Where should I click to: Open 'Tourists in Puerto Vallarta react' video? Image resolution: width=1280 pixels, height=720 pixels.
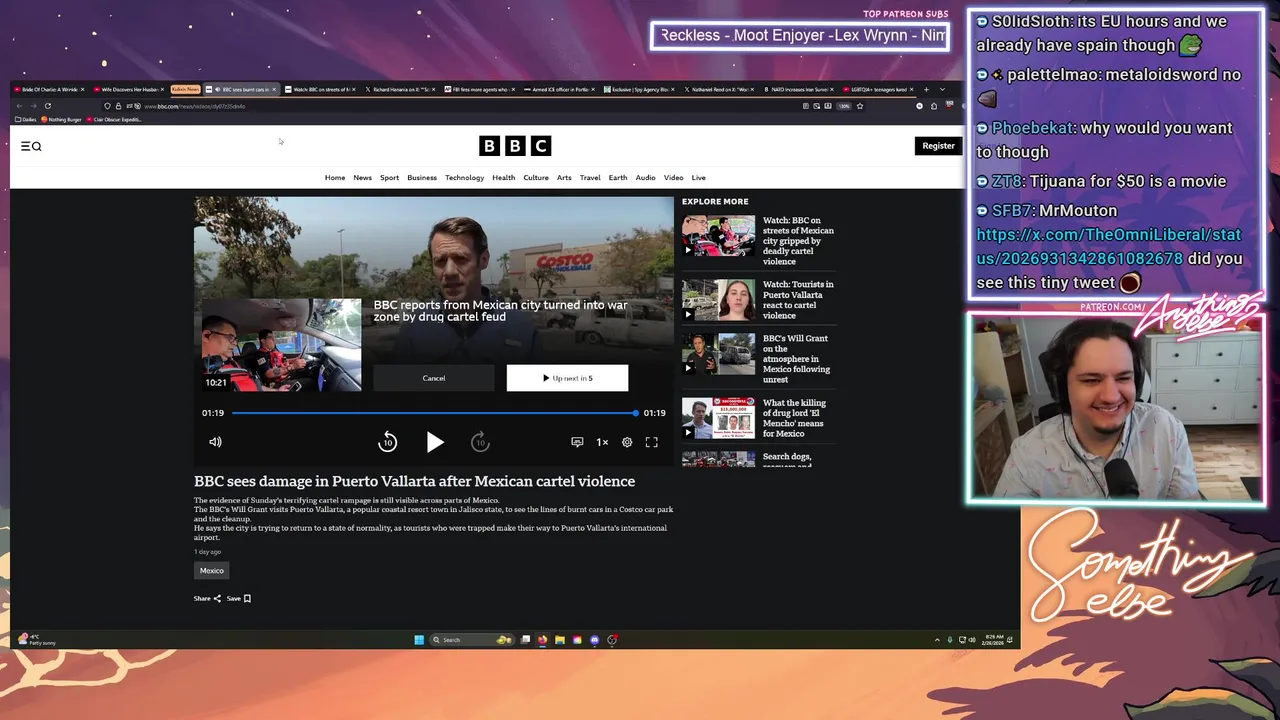pos(798,300)
